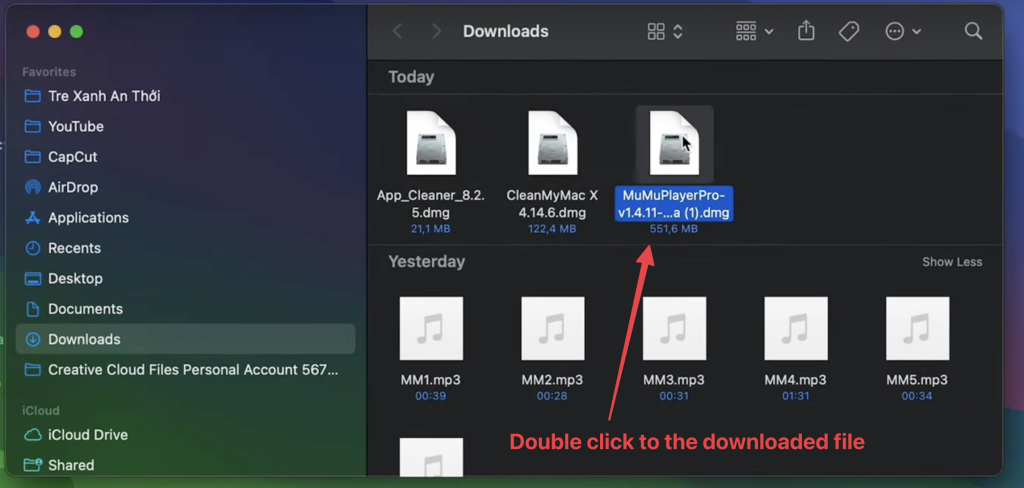Open the More actions ellipsis menu
The height and width of the screenshot is (488, 1024).
(x=903, y=31)
